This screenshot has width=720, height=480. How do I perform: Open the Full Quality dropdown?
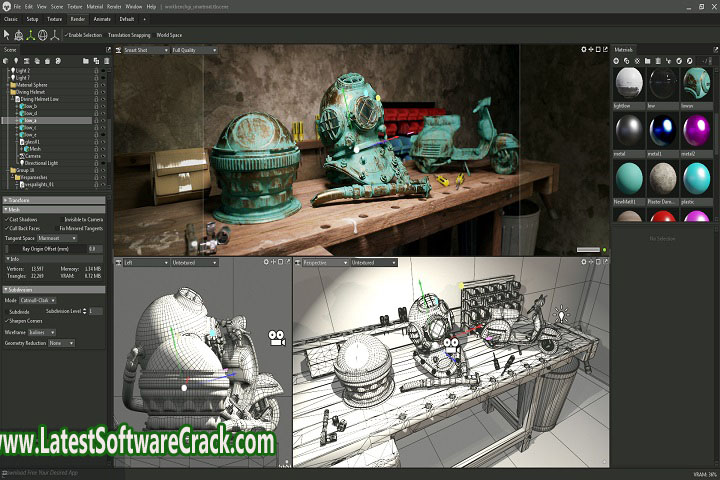(194, 49)
